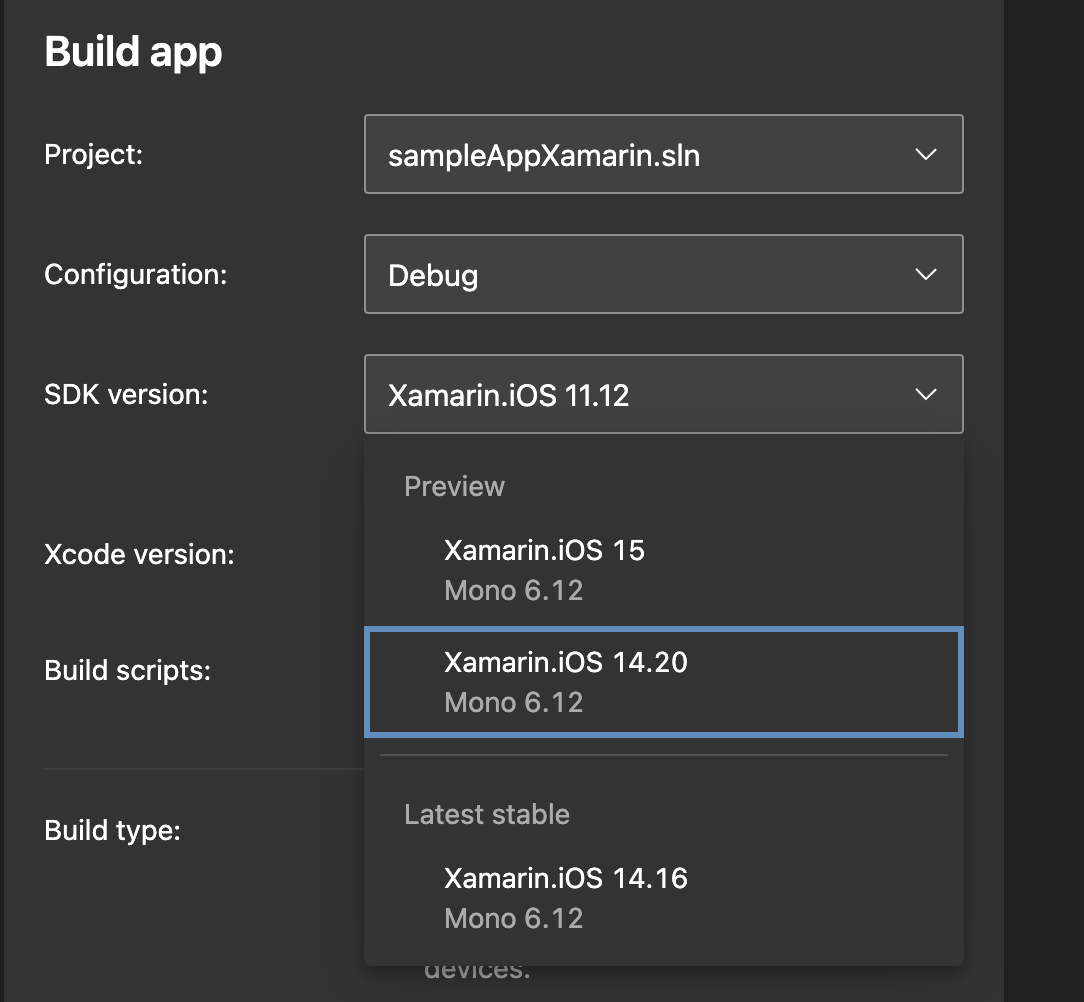Open the Configuration dropdown showing Debug

pos(663,274)
